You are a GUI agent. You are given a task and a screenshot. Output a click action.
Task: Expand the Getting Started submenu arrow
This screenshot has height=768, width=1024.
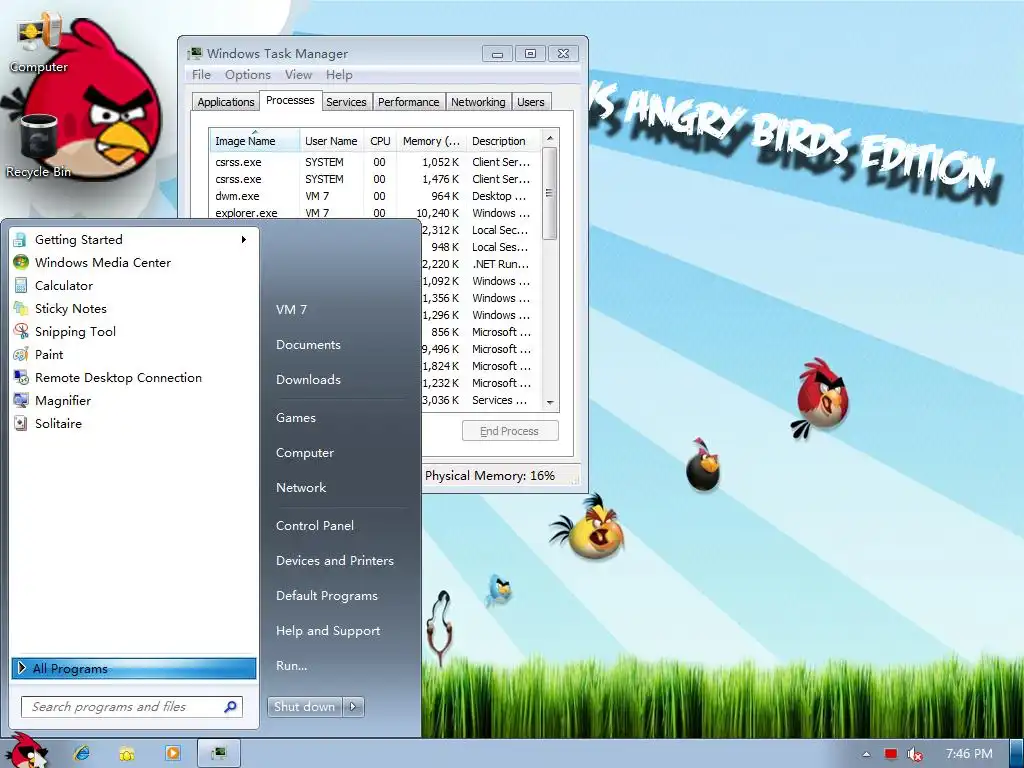244,240
